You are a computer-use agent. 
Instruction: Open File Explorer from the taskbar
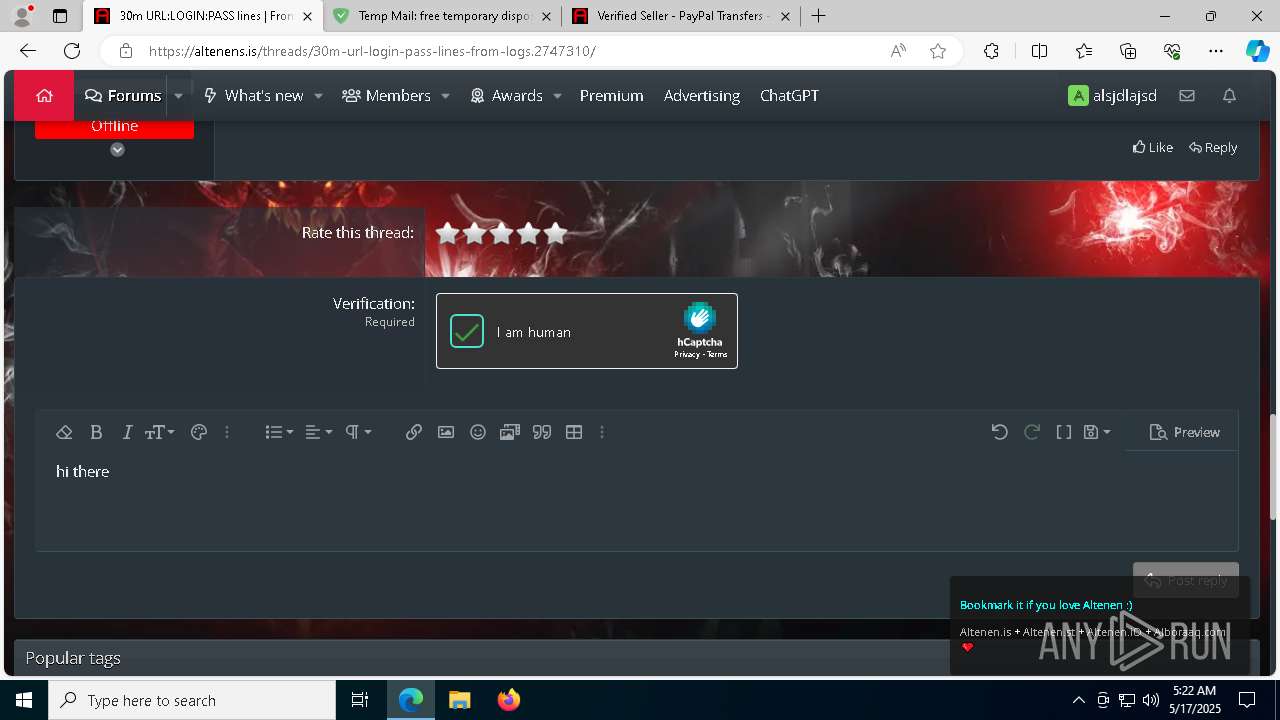tap(460, 700)
